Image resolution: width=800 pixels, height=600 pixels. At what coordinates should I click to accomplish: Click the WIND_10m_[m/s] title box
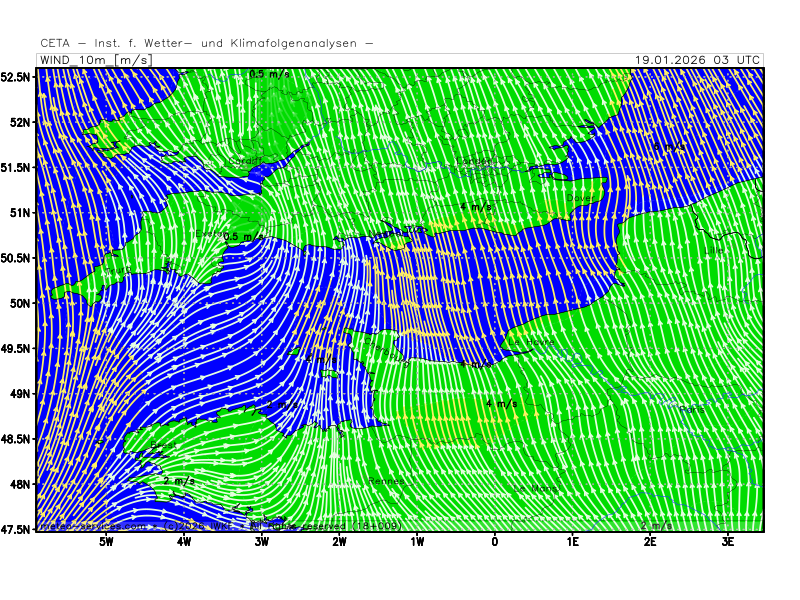click(95, 60)
